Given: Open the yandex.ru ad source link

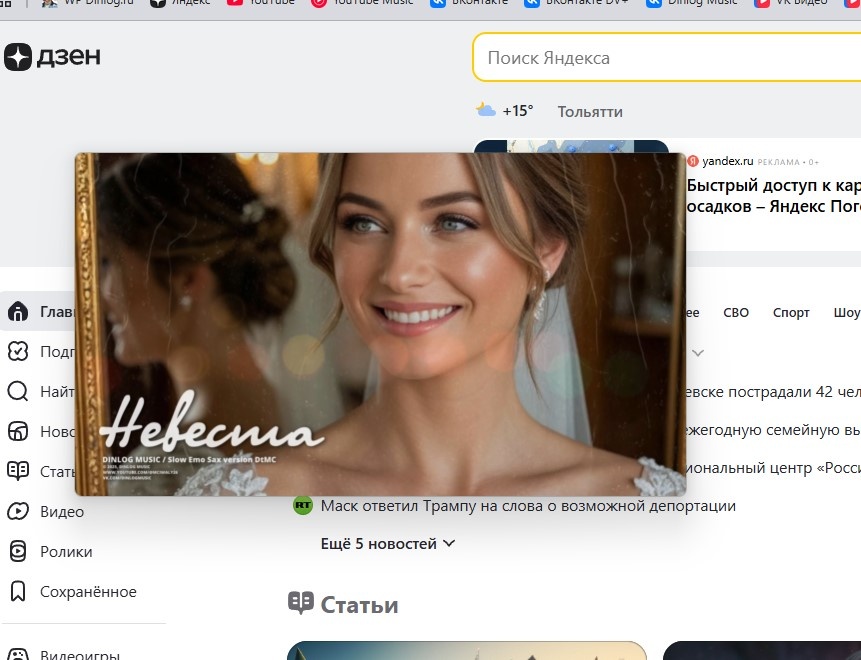Looking at the screenshot, I should point(728,161).
